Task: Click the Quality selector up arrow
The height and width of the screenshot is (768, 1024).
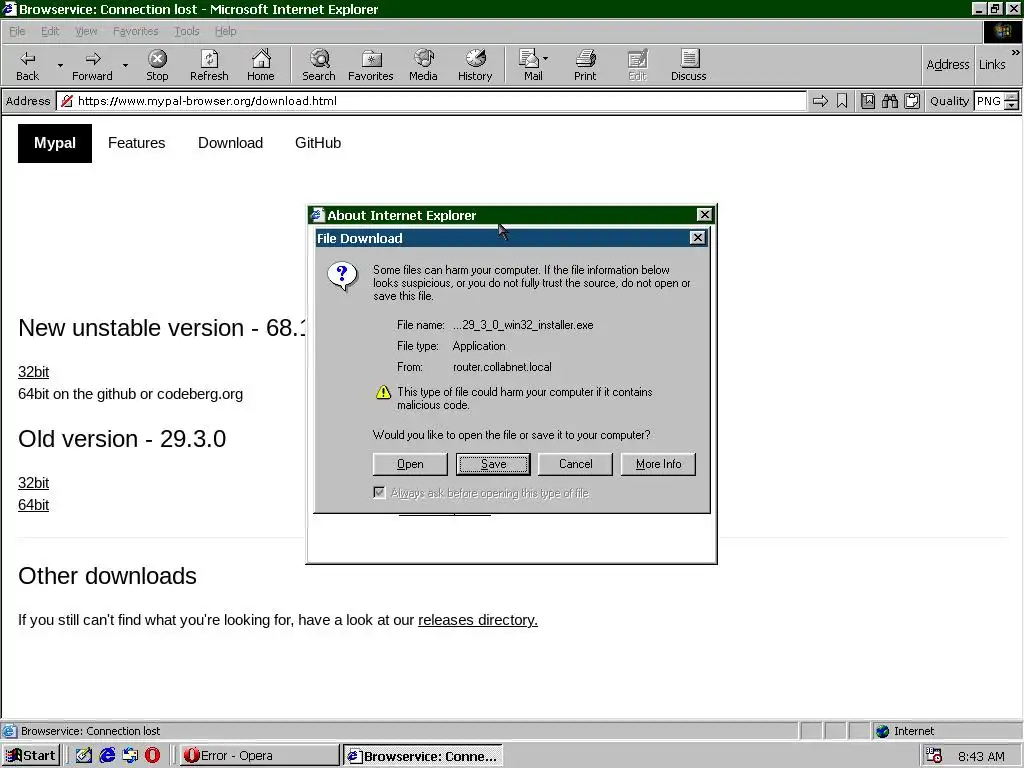Action: (1012, 97)
